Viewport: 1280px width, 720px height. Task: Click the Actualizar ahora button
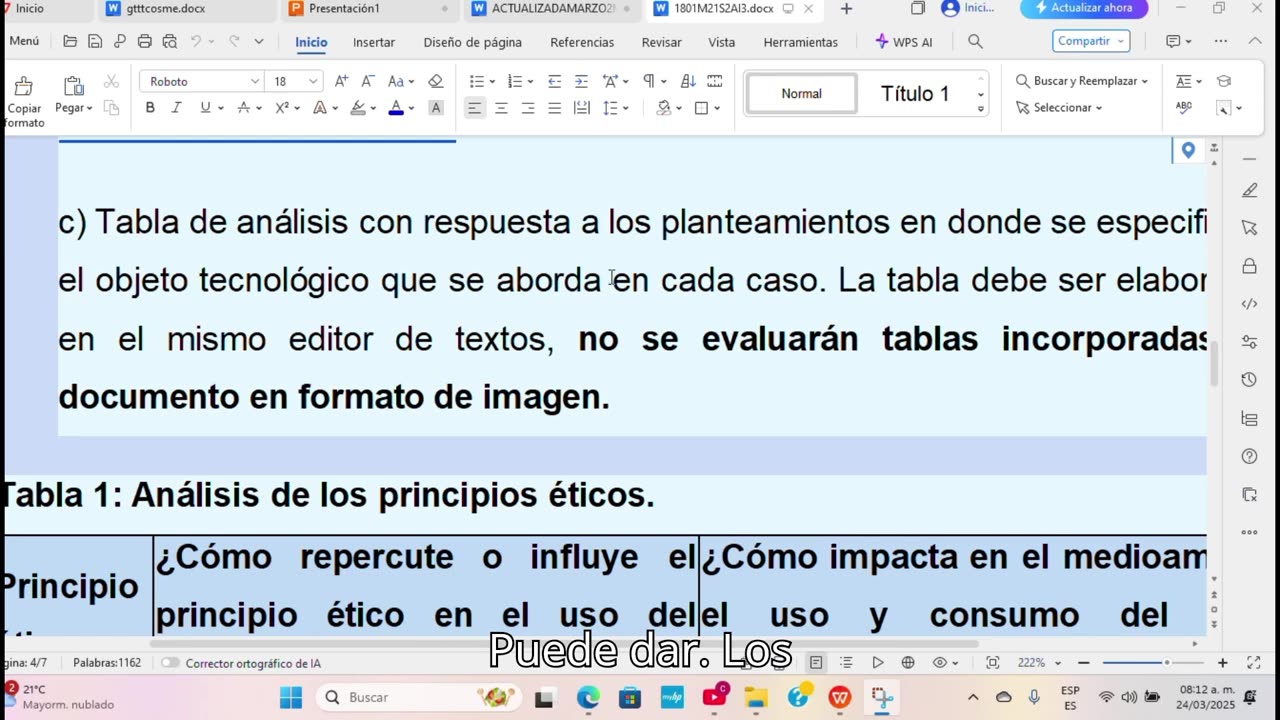1084,8
